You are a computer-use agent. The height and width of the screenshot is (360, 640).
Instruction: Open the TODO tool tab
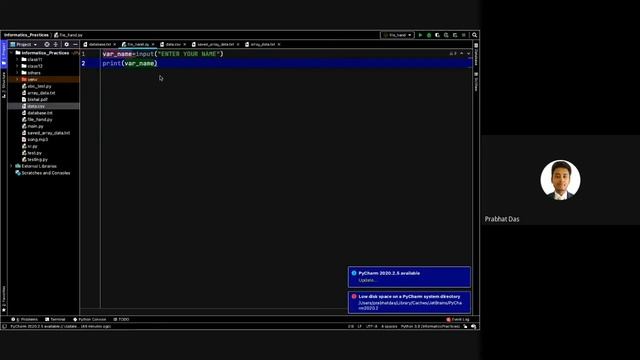point(121,319)
